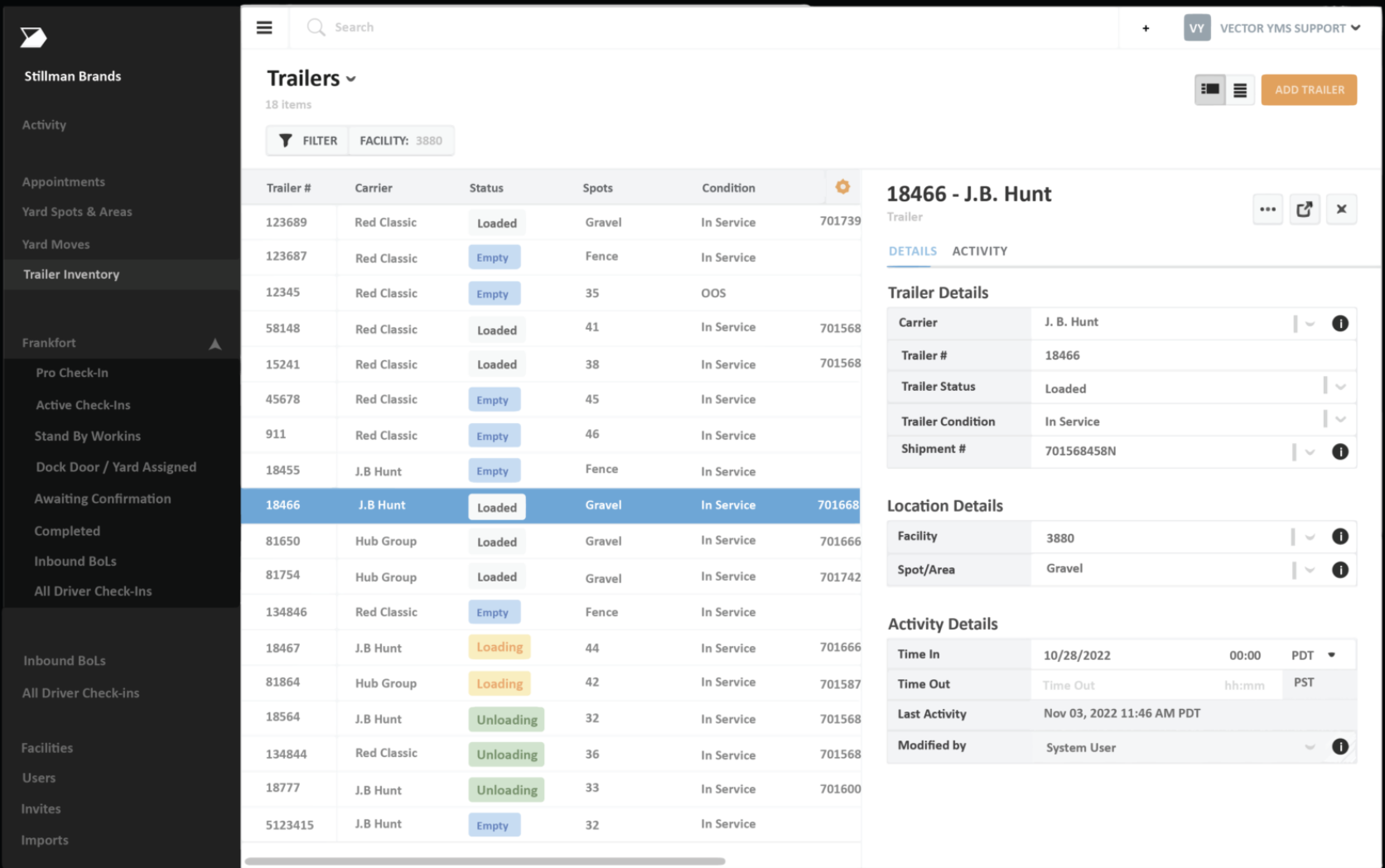
Task: Click the Add Trailer button
Action: 1309,89
